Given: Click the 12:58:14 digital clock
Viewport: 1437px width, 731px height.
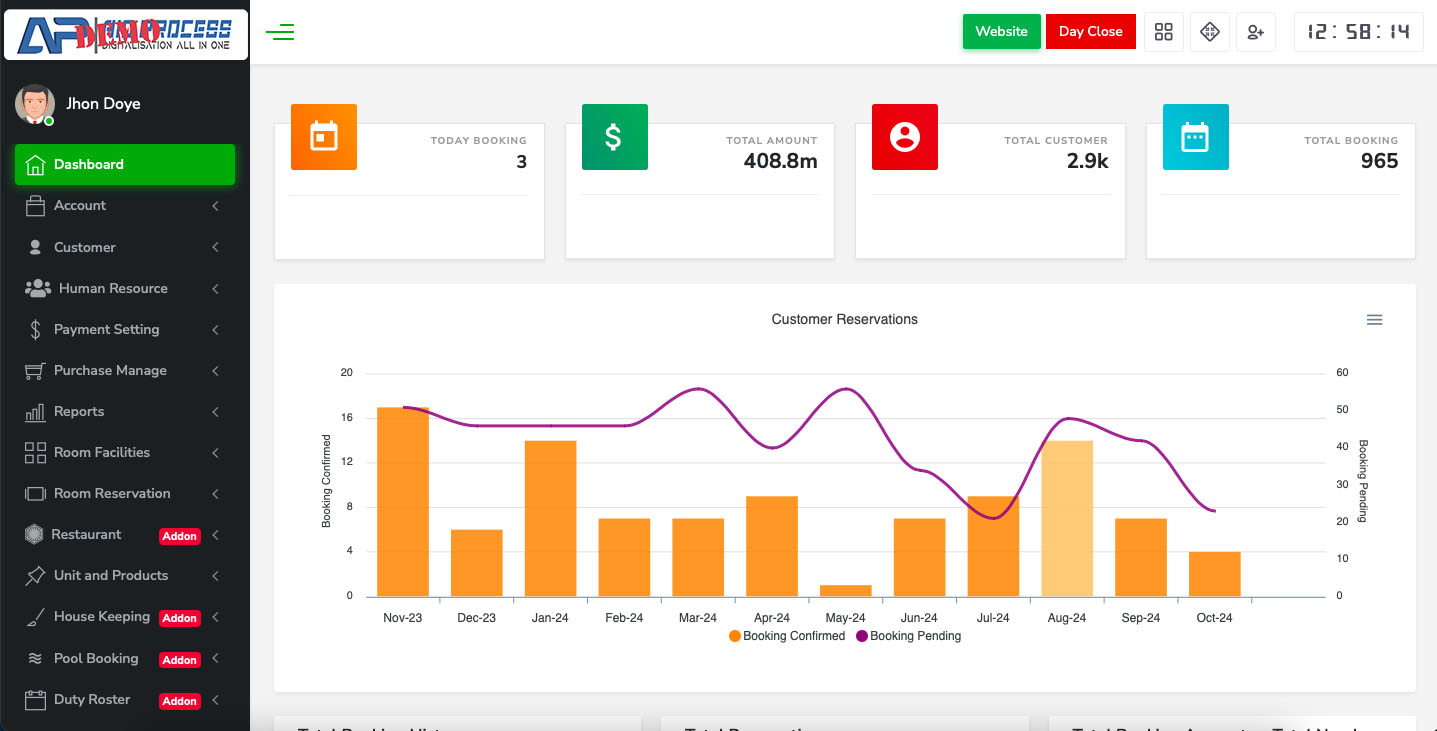Looking at the screenshot, I should [x=1358, y=32].
